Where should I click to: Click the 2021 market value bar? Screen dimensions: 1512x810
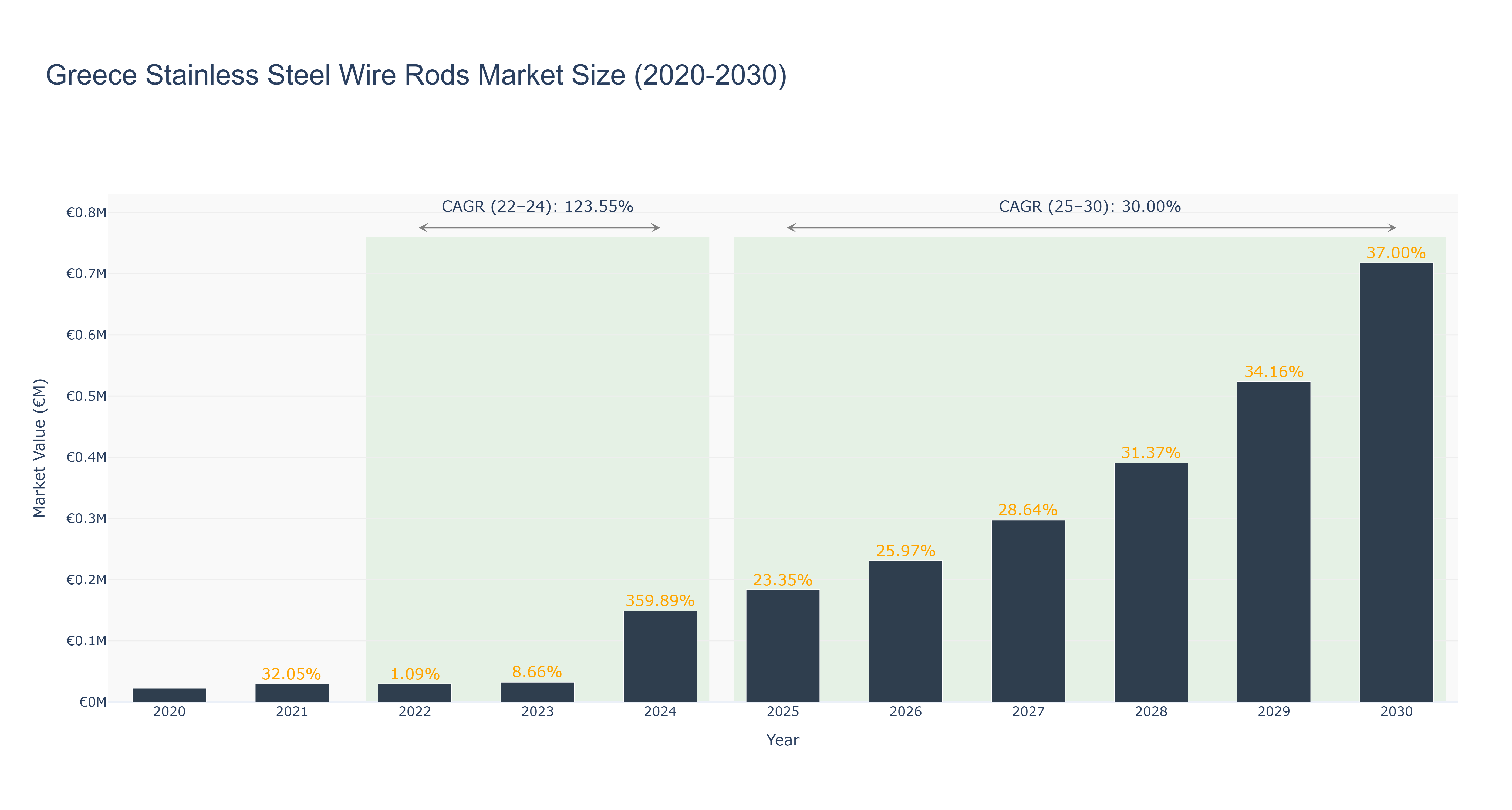[292, 693]
